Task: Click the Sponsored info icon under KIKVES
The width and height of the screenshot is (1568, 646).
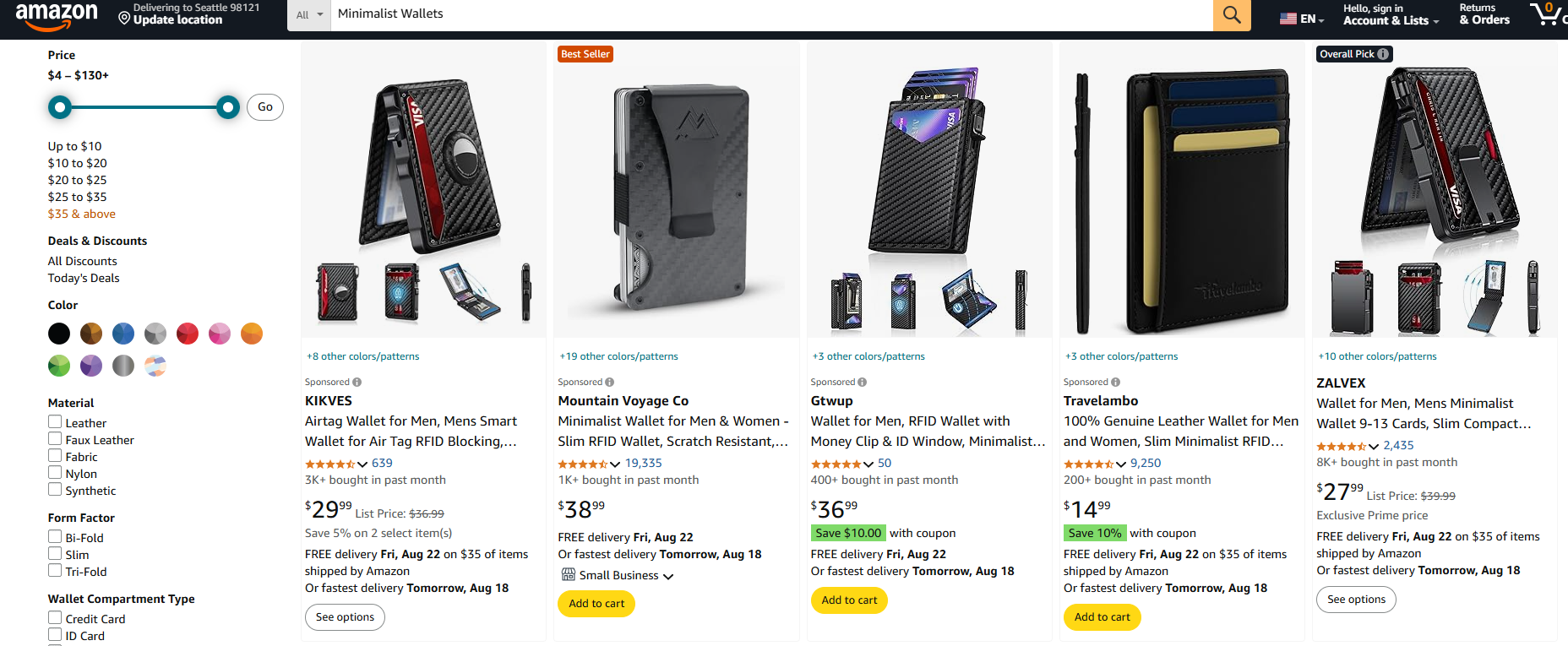Action: (x=357, y=383)
